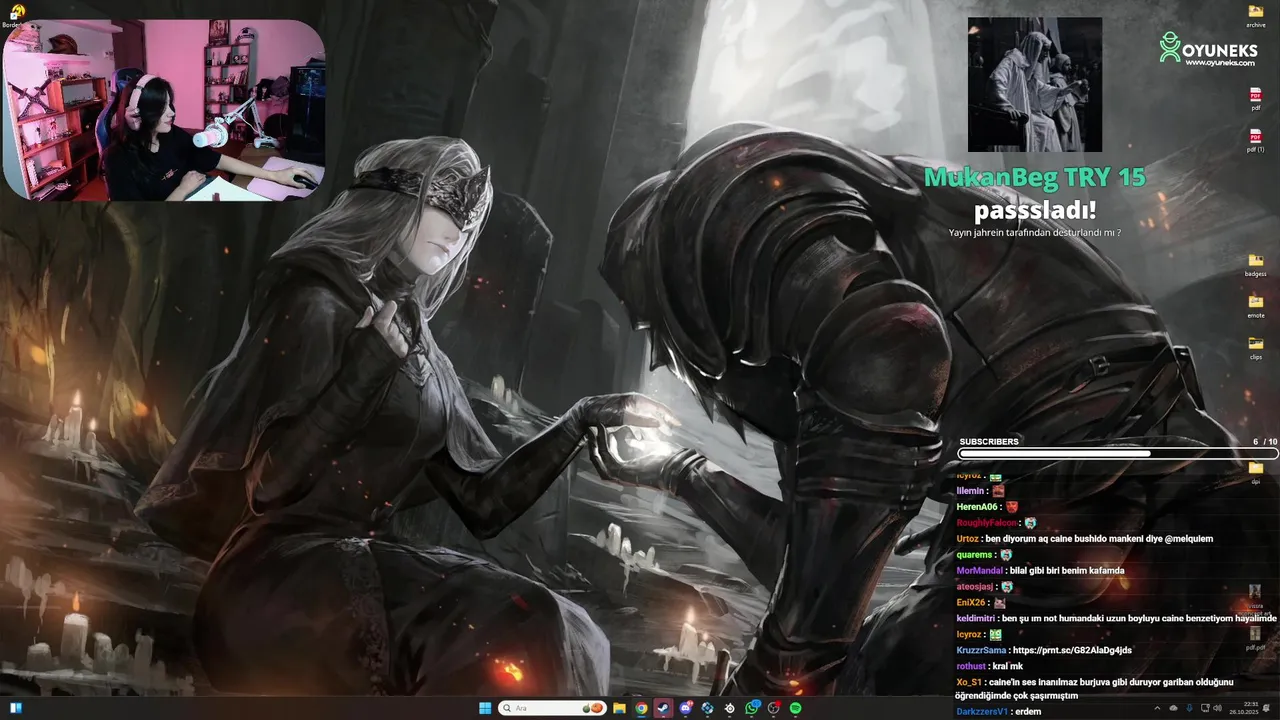Open Discord from the taskbar
This screenshot has width=1280, height=720.
[x=686, y=708]
